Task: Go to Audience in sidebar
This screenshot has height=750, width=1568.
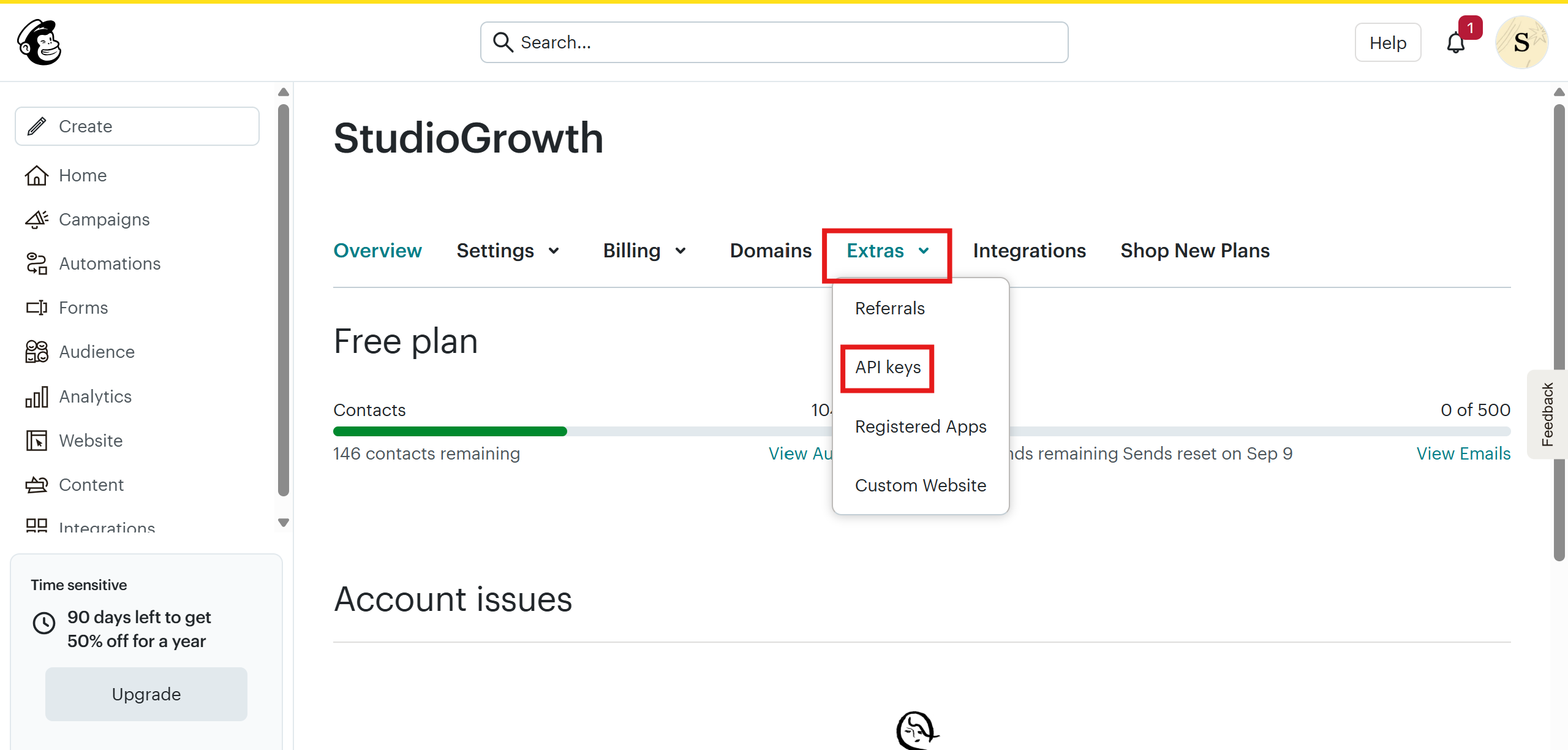Action: tap(97, 352)
